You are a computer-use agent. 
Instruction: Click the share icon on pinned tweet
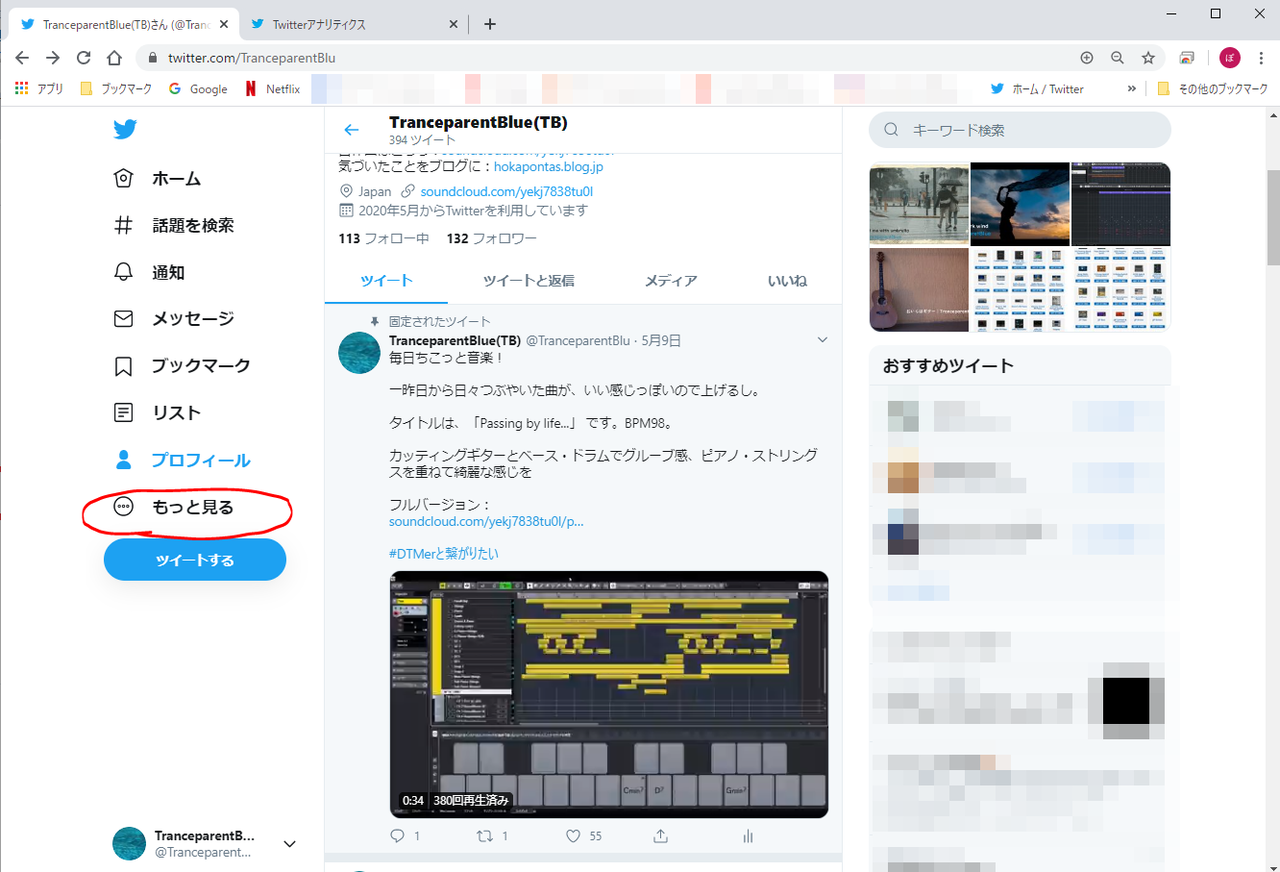660,836
